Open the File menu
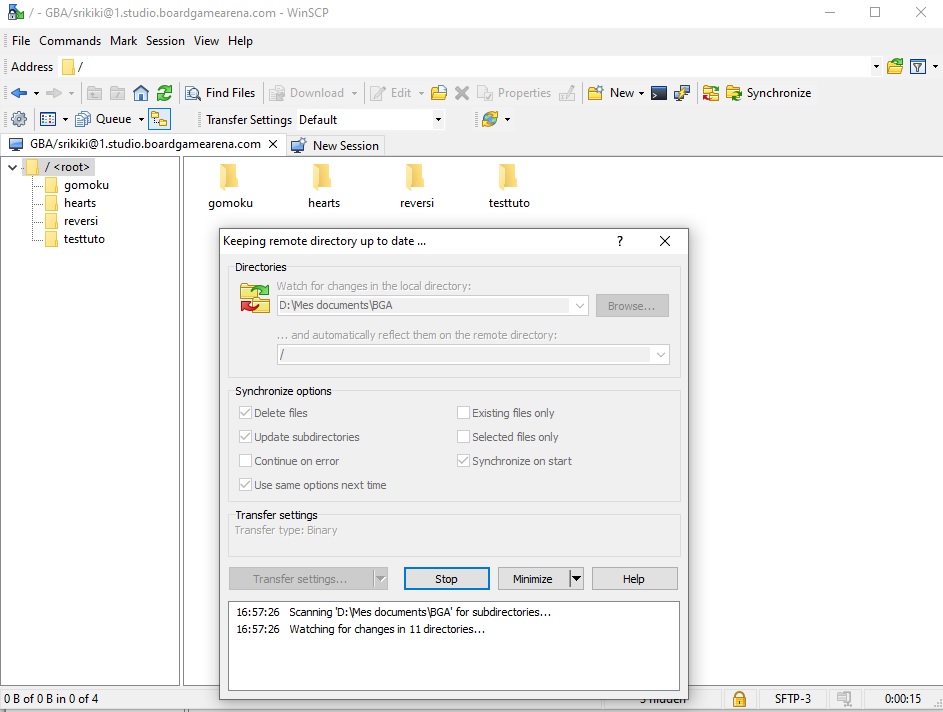Screen dimensions: 943x712 (x=21, y=41)
